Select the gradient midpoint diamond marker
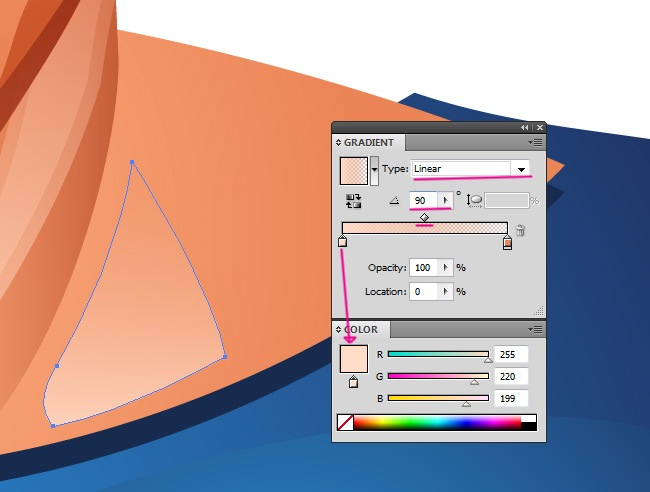The height and width of the screenshot is (492, 650). [x=424, y=217]
